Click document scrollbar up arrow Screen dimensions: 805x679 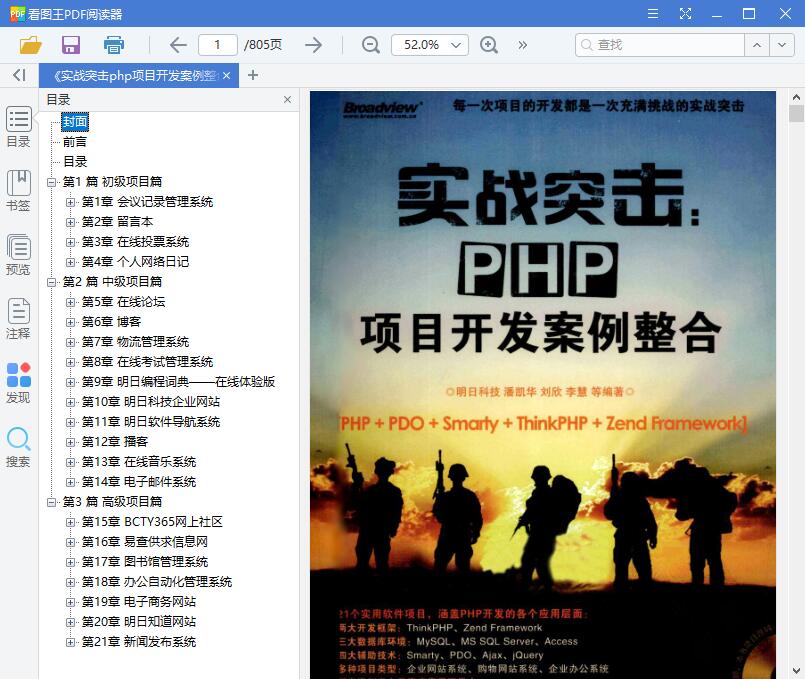[796, 96]
